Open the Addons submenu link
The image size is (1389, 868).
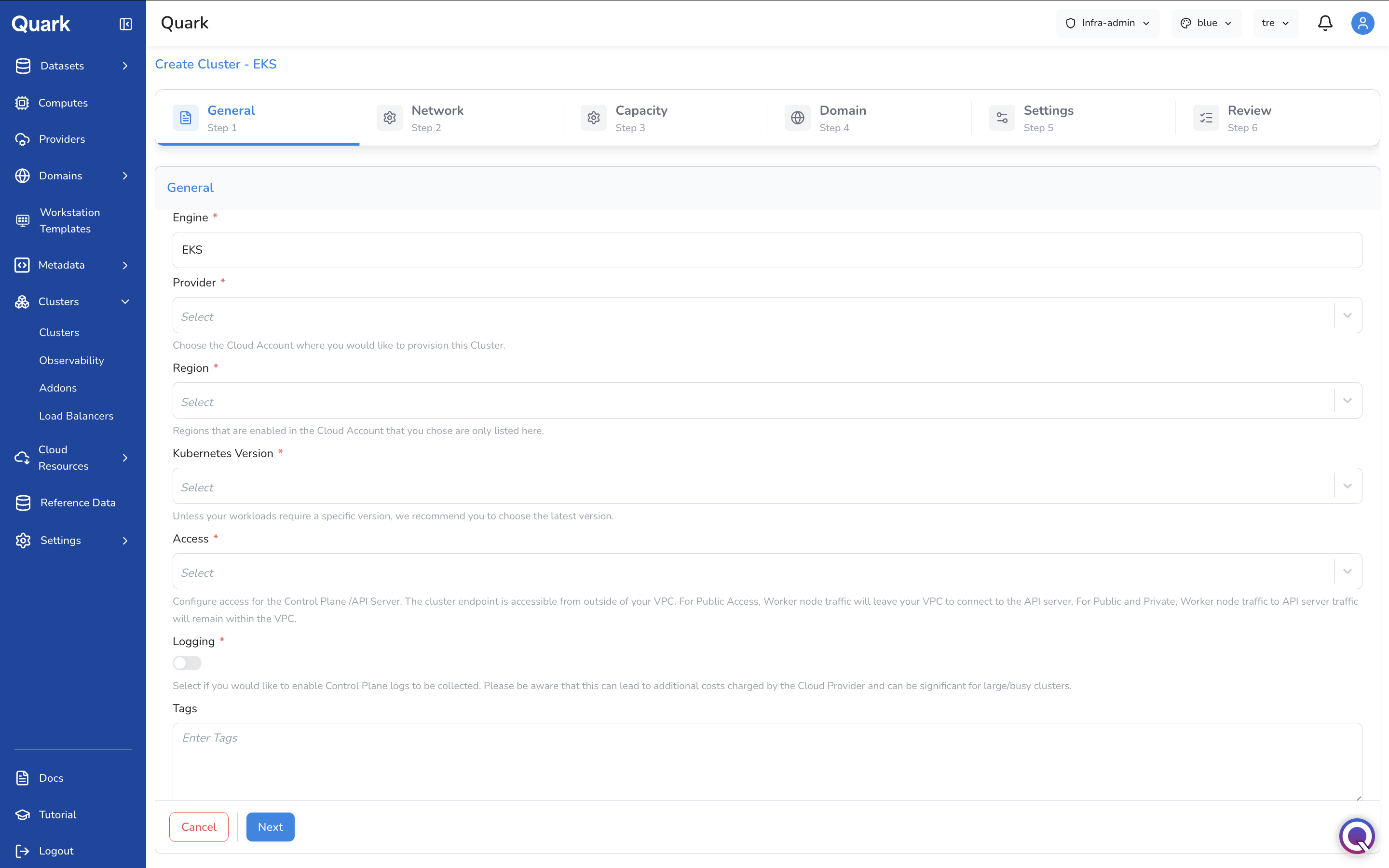[x=58, y=388]
